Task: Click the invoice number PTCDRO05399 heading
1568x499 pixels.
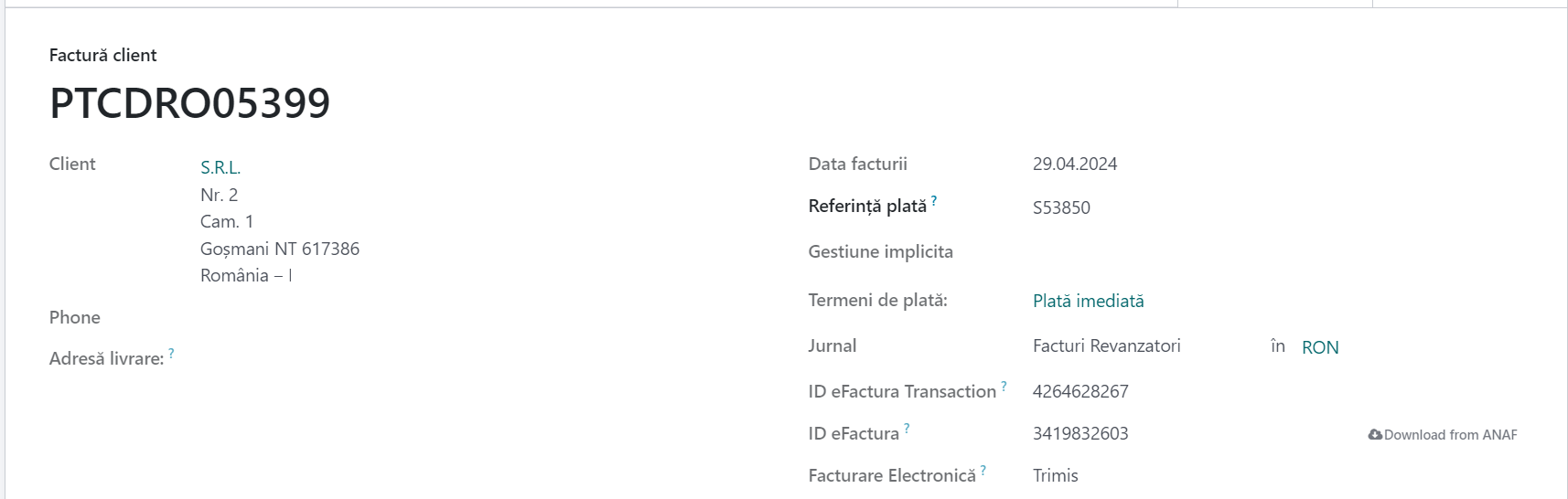Action: tap(189, 103)
